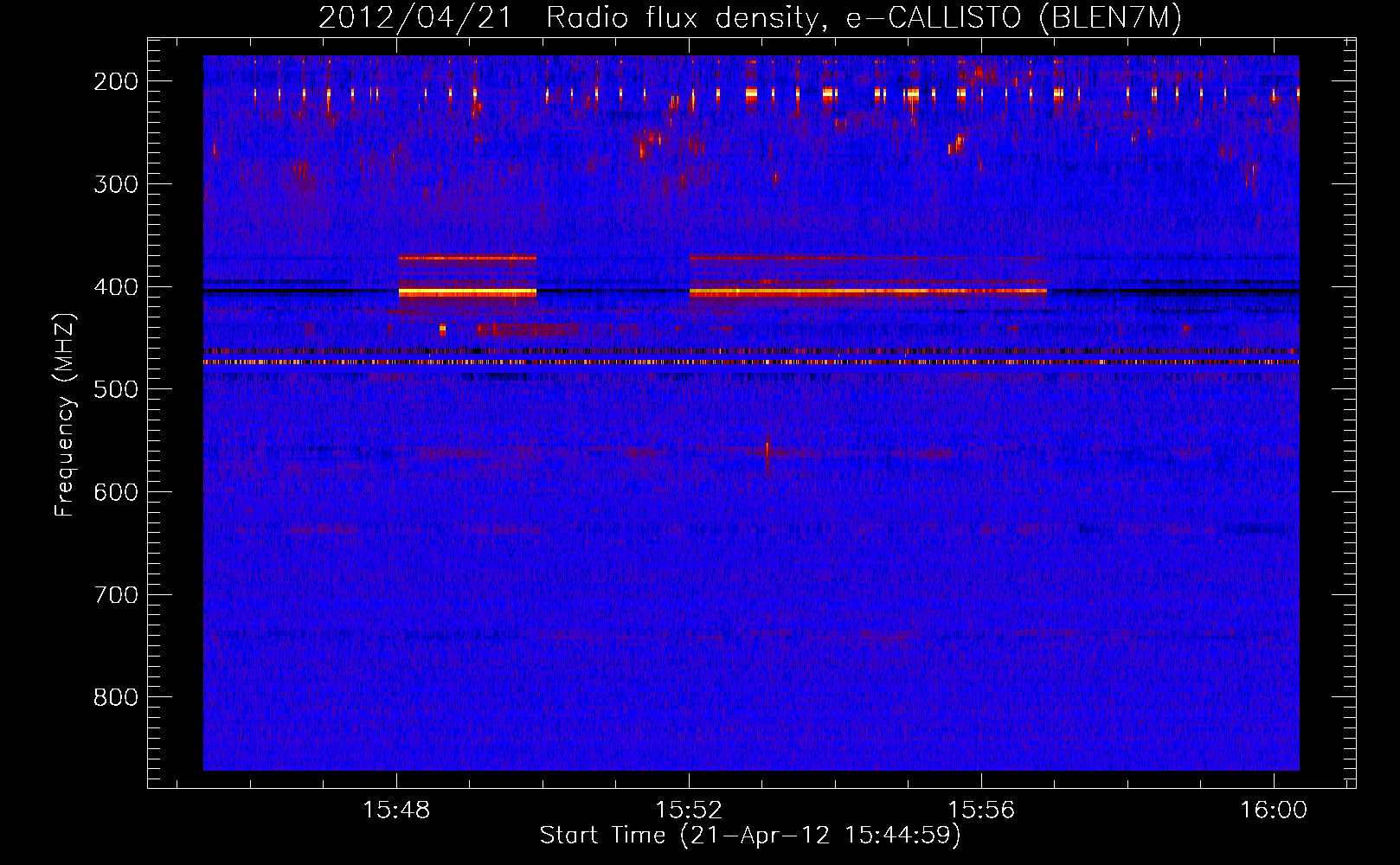
Task: Click the 'Frequency (MHZ)' axis label
Action: [64, 414]
